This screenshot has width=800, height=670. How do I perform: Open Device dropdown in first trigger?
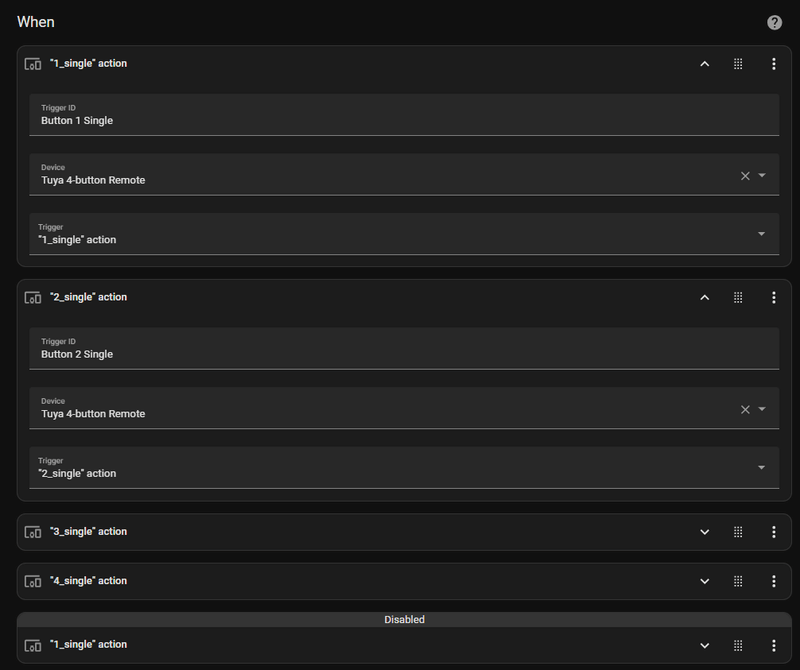click(x=762, y=175)
